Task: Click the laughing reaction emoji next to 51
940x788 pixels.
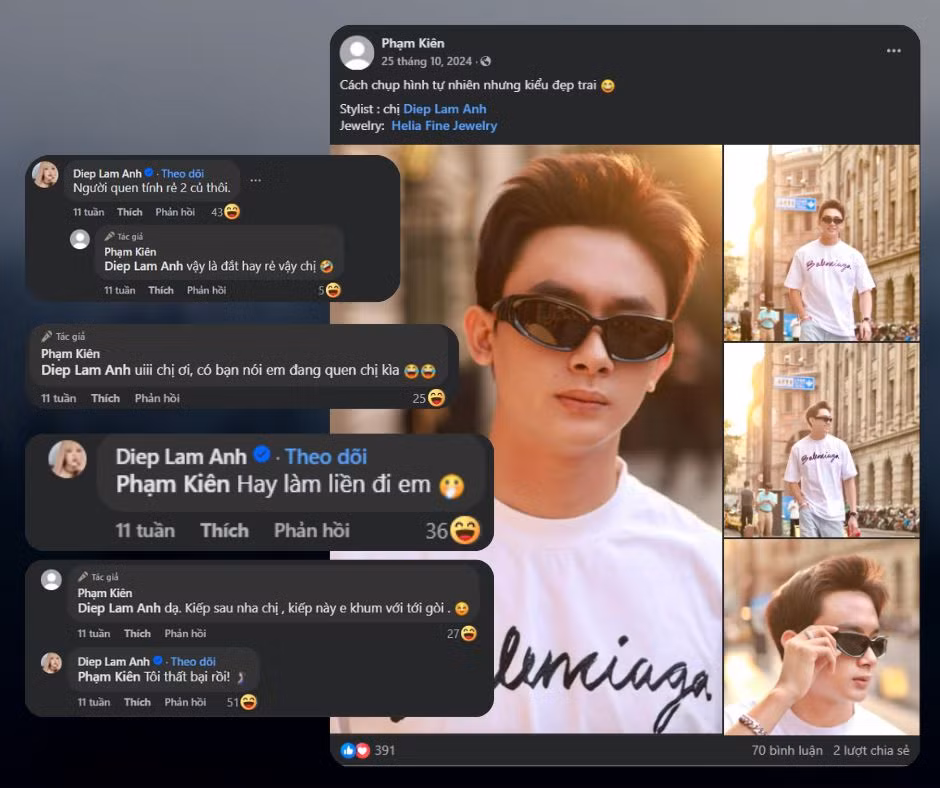Action: [248, 702]
